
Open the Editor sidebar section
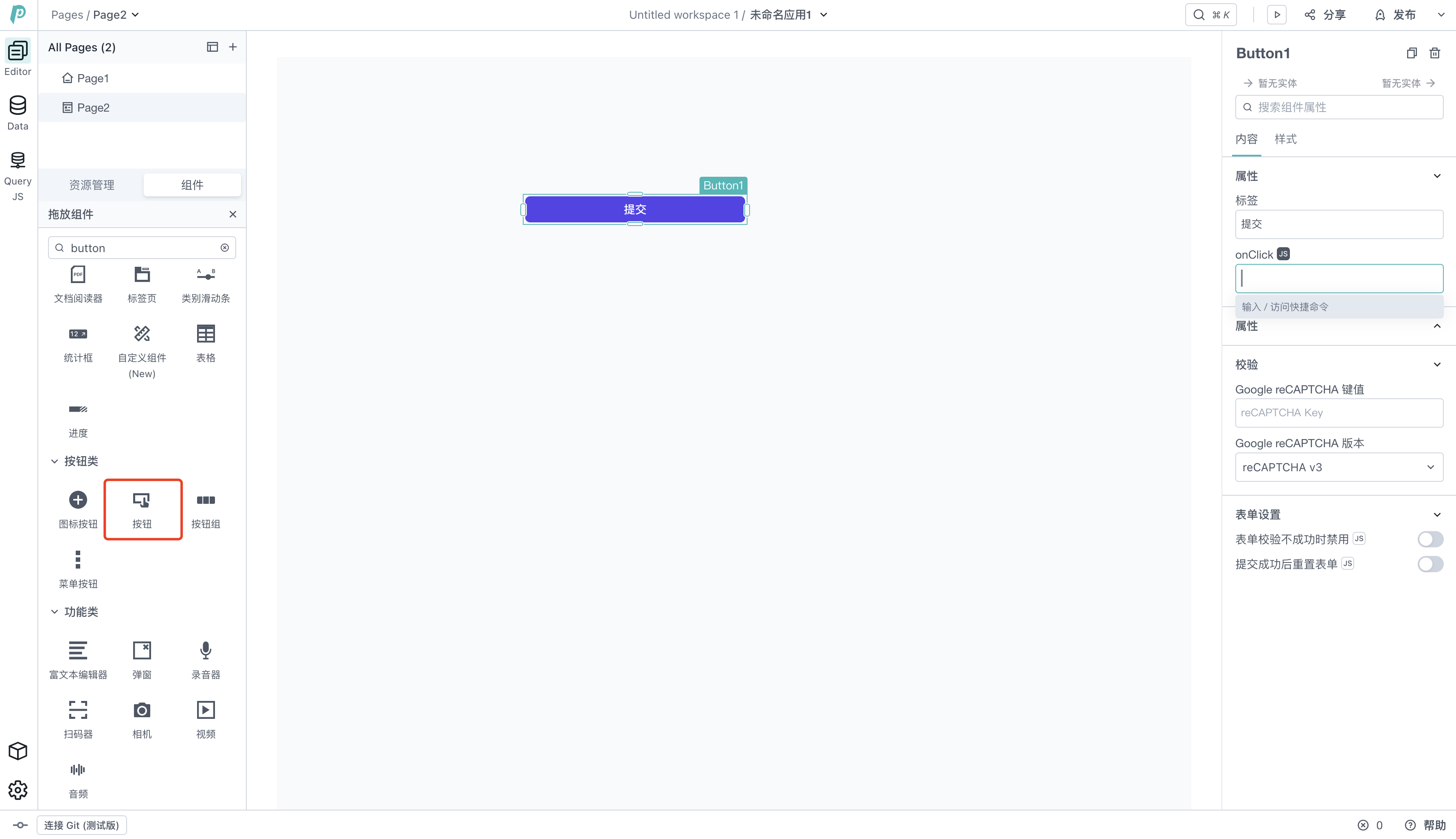coord(18,58)
